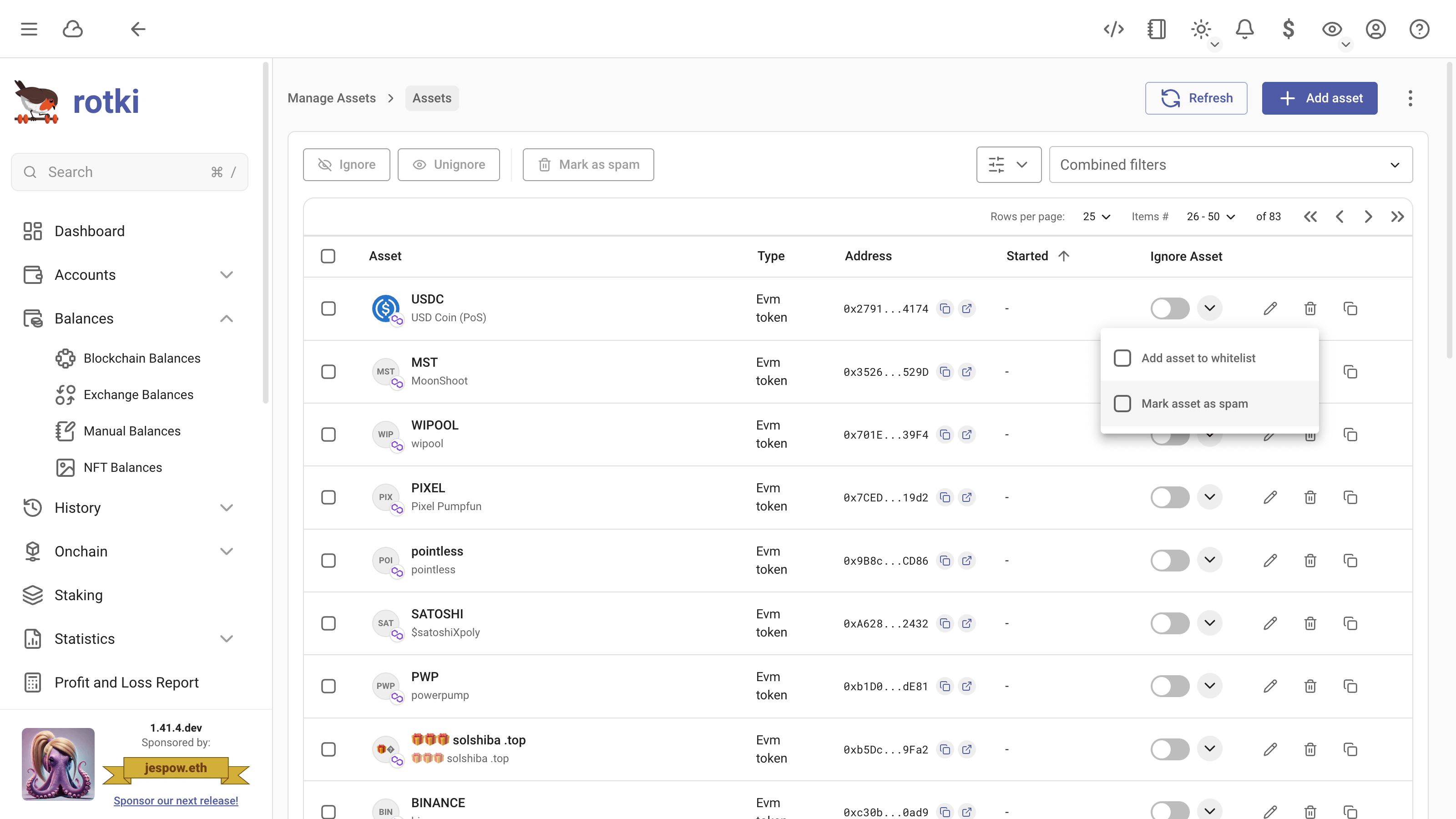Screen dimensions: 1456x819
Task: Toggle ignore switch for SATOSHI asset
Action: (1169, 623)
